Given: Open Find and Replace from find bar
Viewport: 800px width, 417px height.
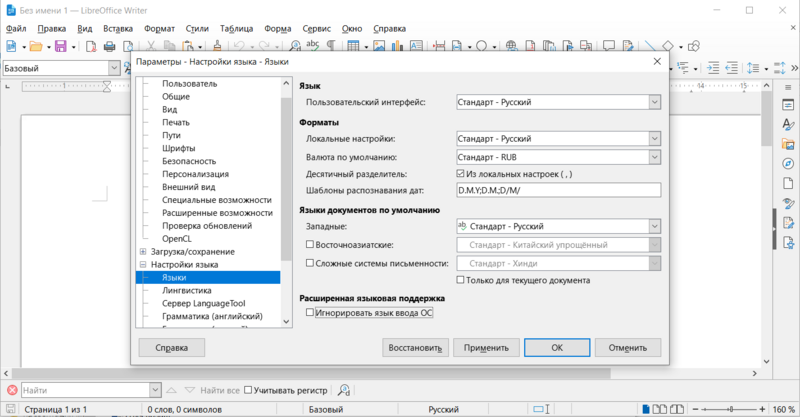Looking at the screenshot, I should (344, 390).
